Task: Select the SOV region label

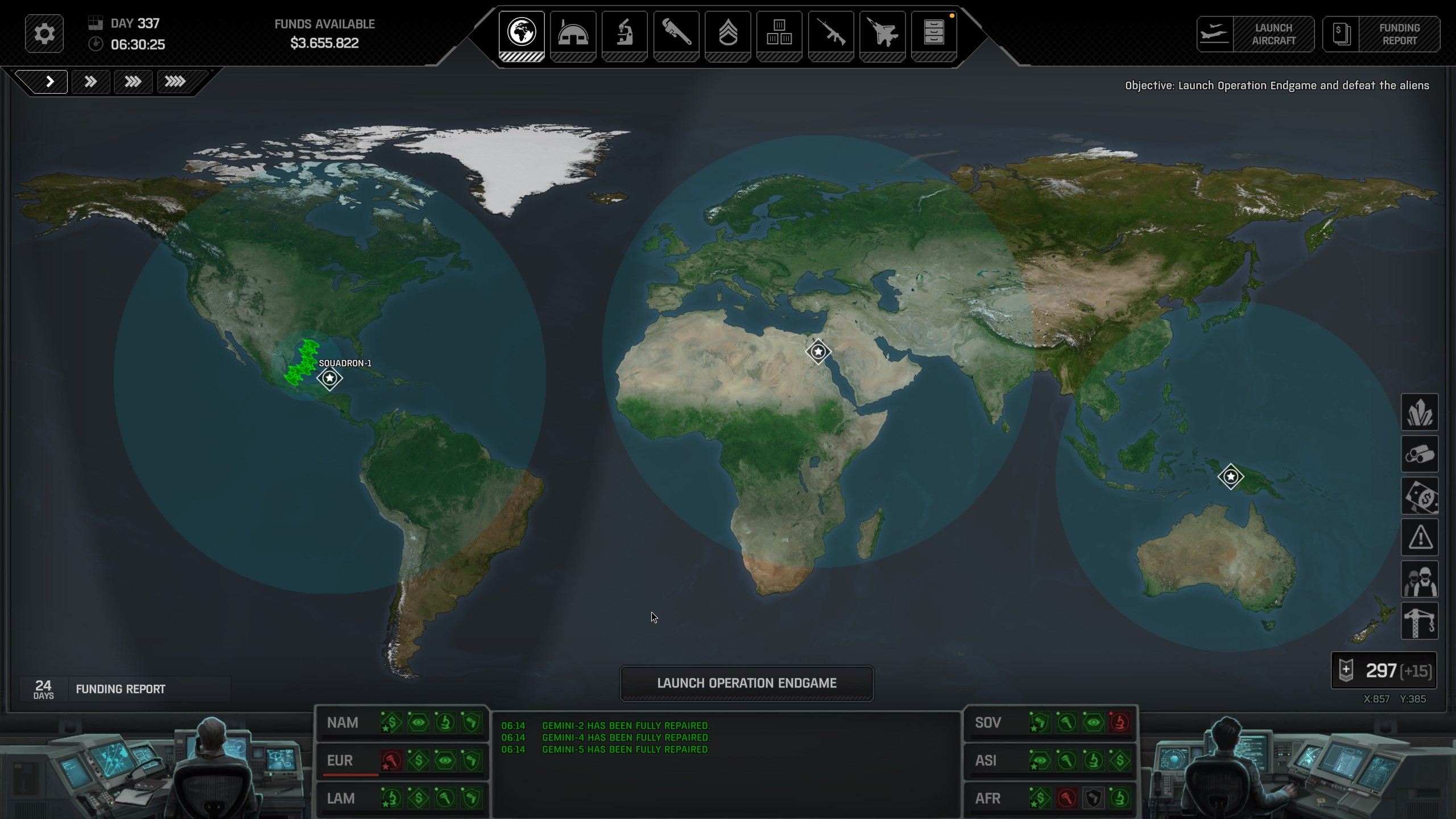Action: (988, 723)
